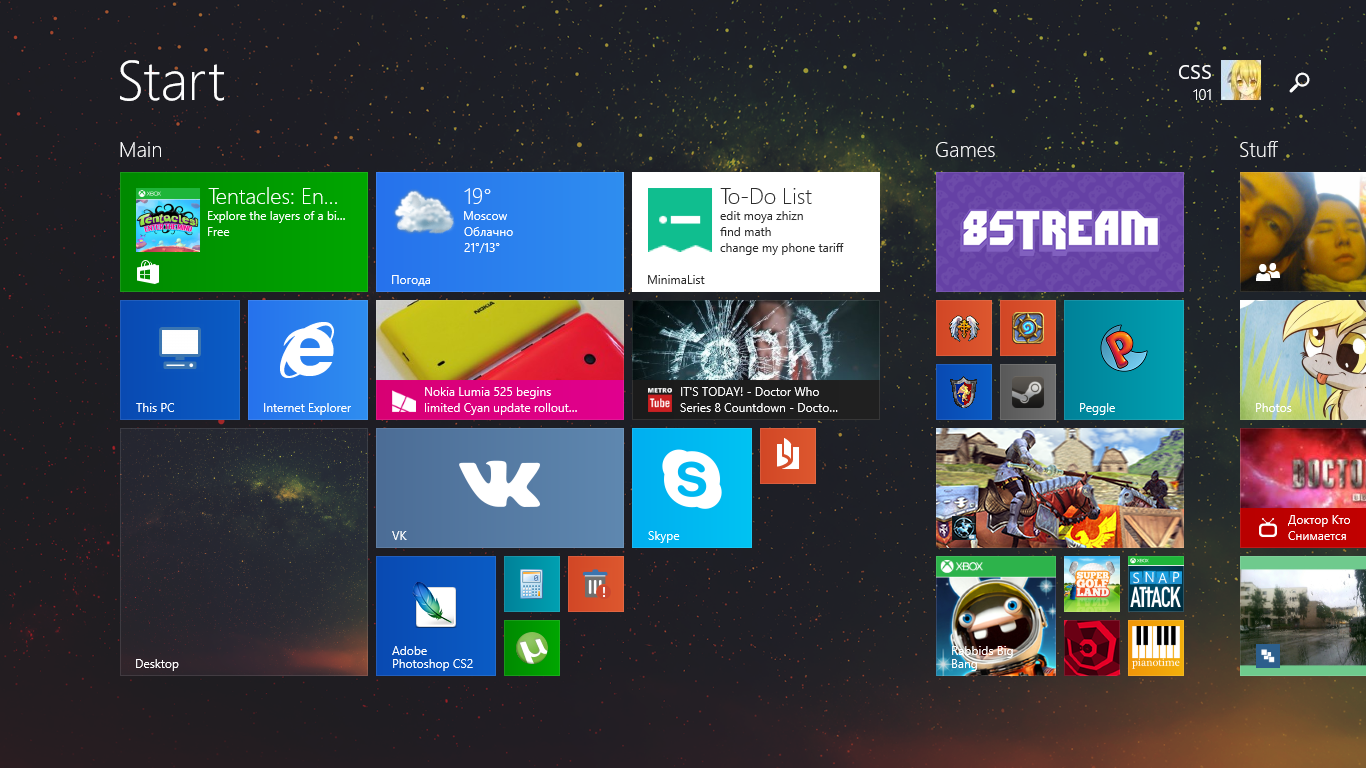Click the 'Main' group heading

click(x=140, y=150)
